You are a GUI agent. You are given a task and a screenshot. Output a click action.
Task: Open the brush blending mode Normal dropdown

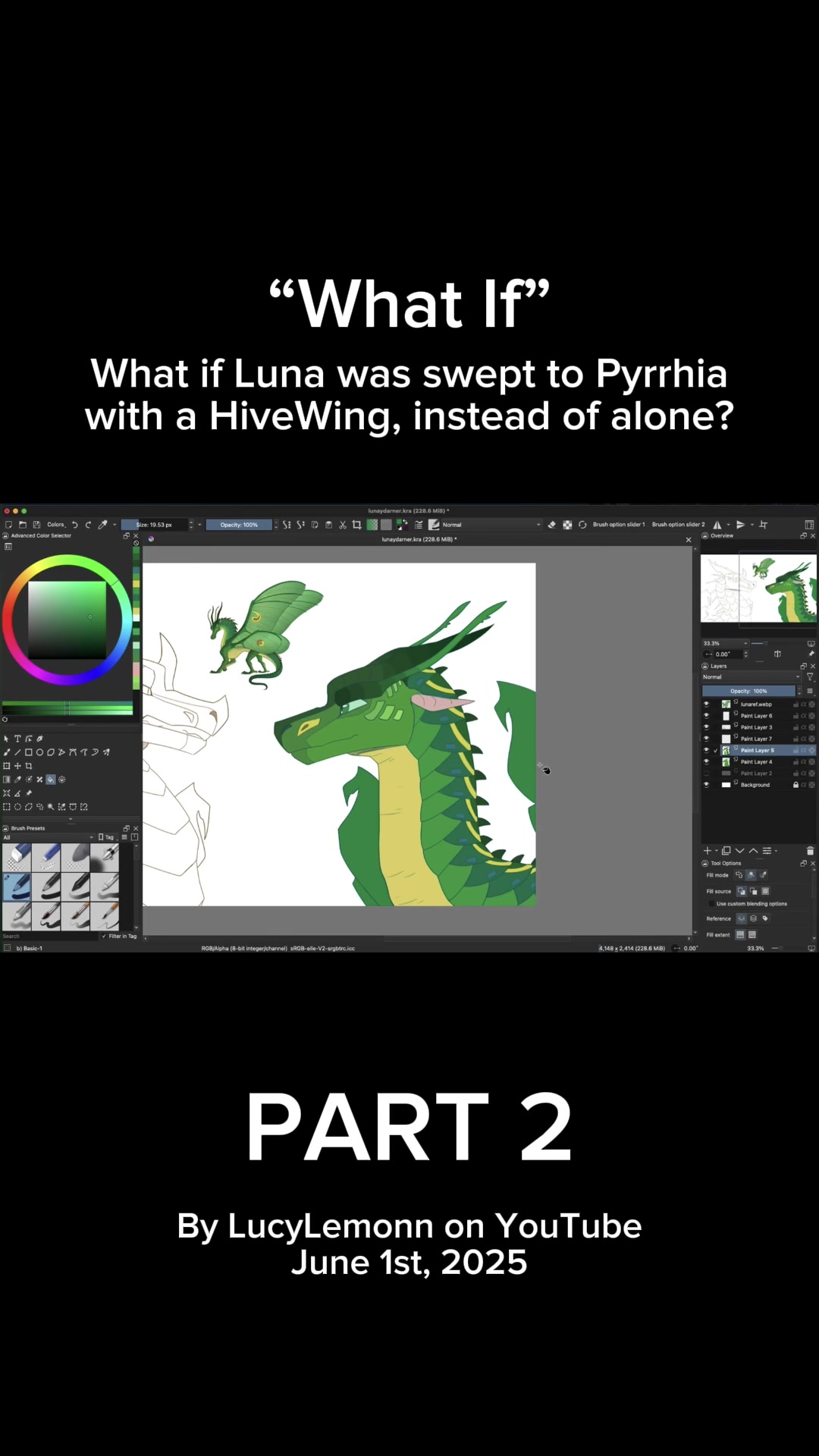coord(491,525)
